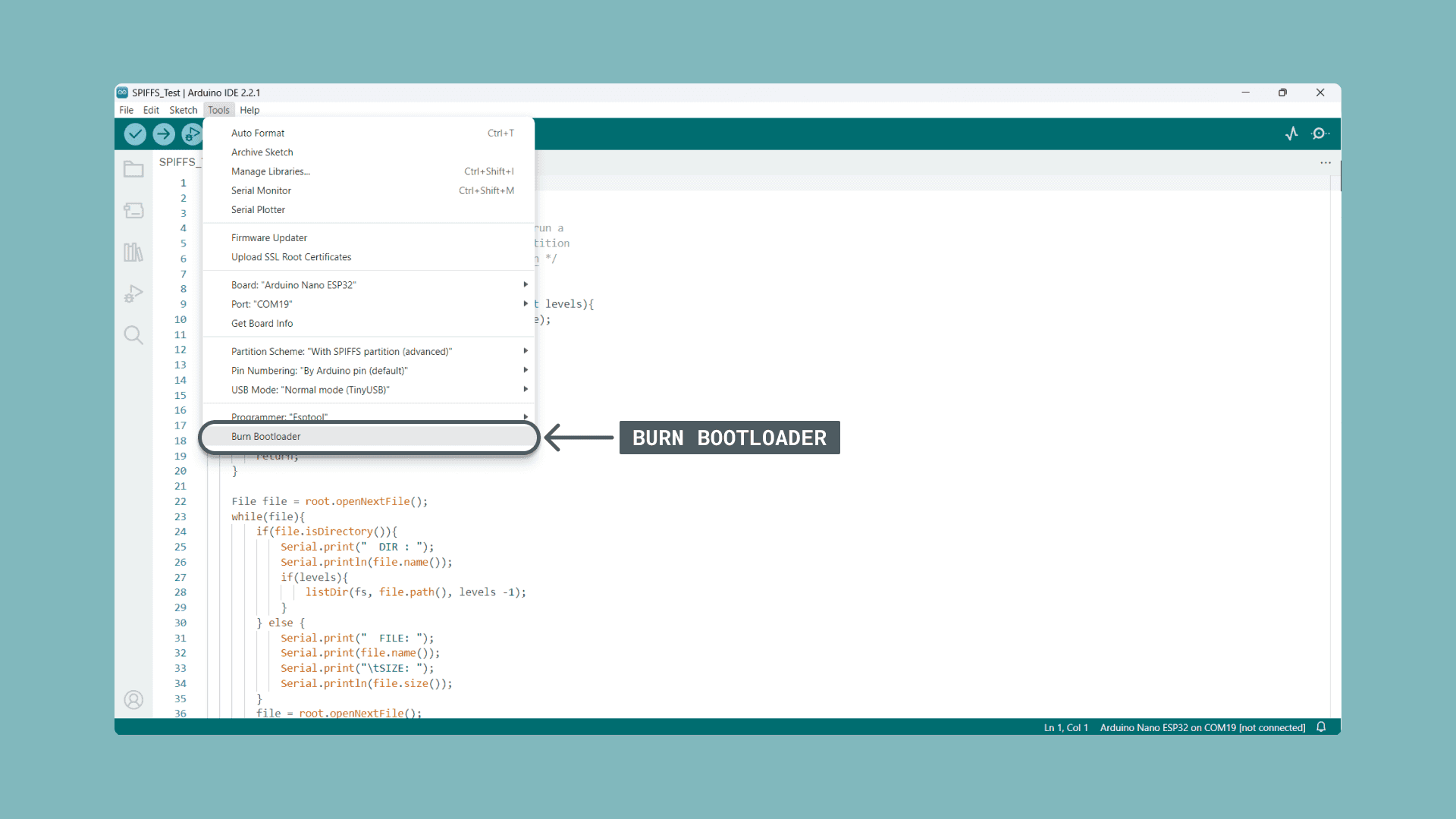Open the Library Manager sidebar icon

133,252
